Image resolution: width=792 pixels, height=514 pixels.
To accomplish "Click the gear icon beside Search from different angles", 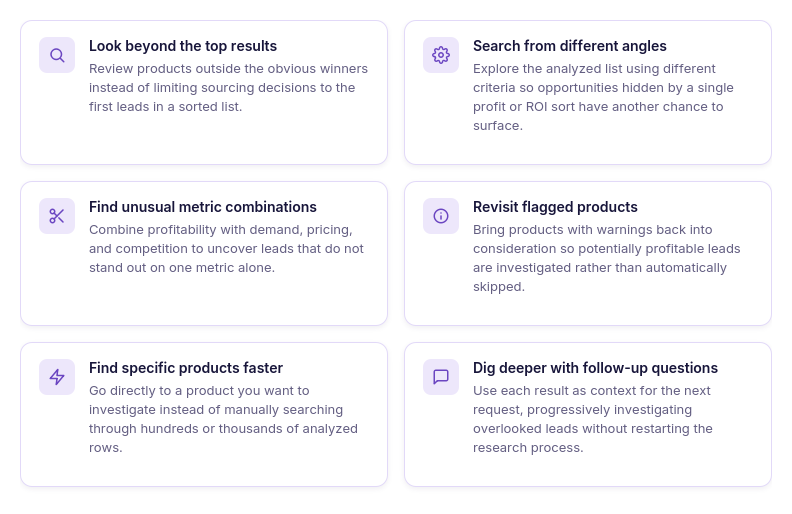I will pyautogui.click(x=441, y=55).
